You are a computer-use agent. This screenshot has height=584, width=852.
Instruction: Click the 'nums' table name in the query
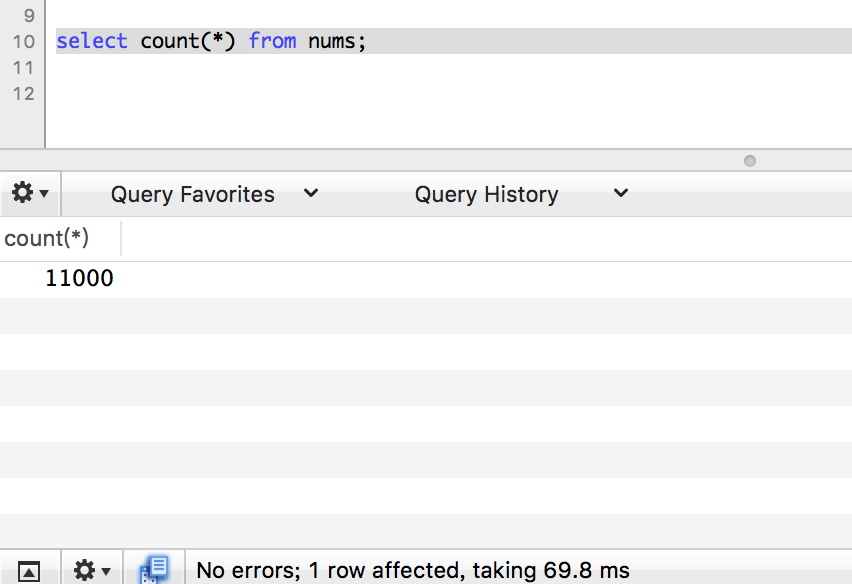pyautogui.click(x=331, y=41)
